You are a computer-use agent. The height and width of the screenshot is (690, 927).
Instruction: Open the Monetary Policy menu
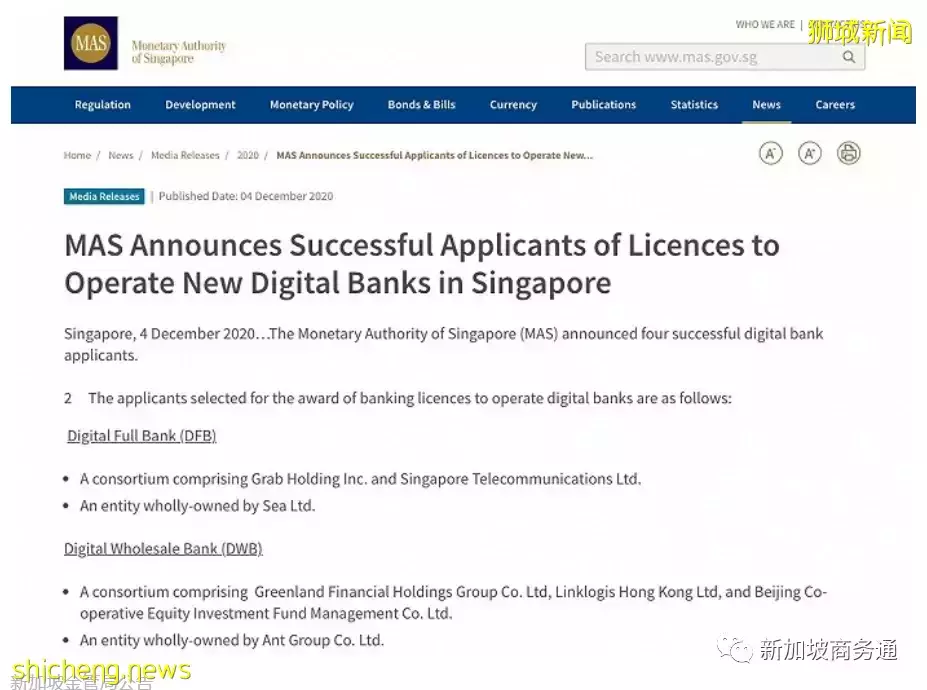[311, 105]
